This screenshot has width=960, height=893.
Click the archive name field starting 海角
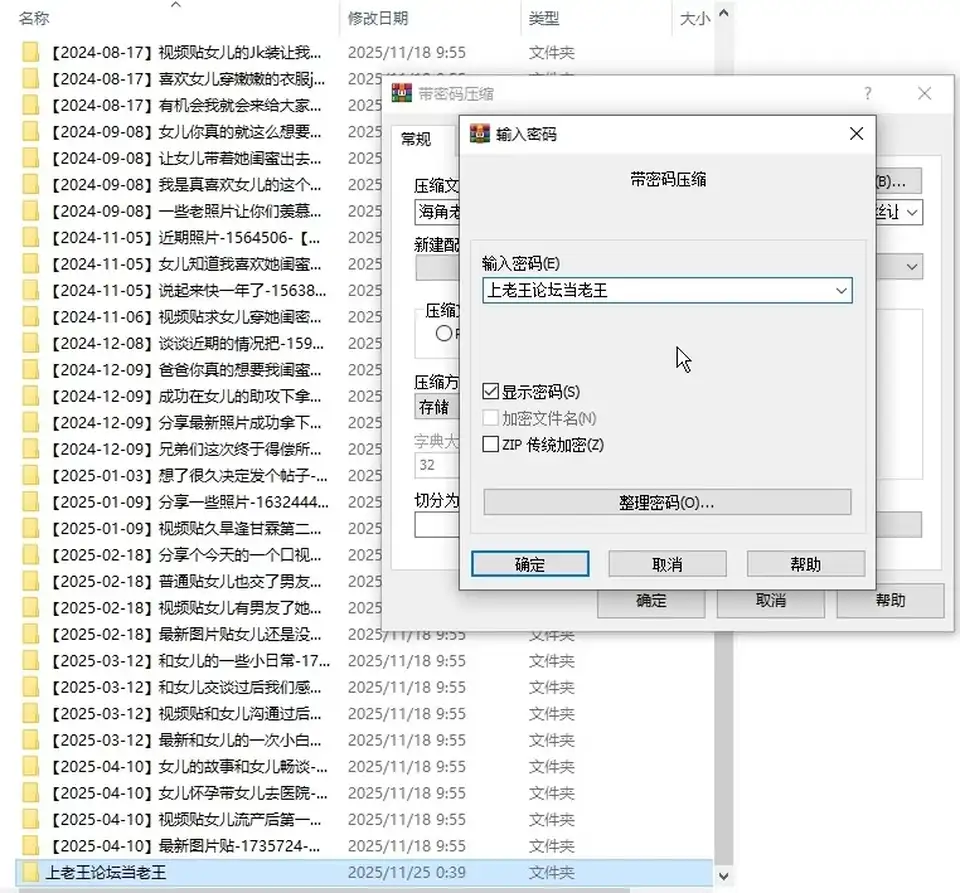click(x=437, y=212)
